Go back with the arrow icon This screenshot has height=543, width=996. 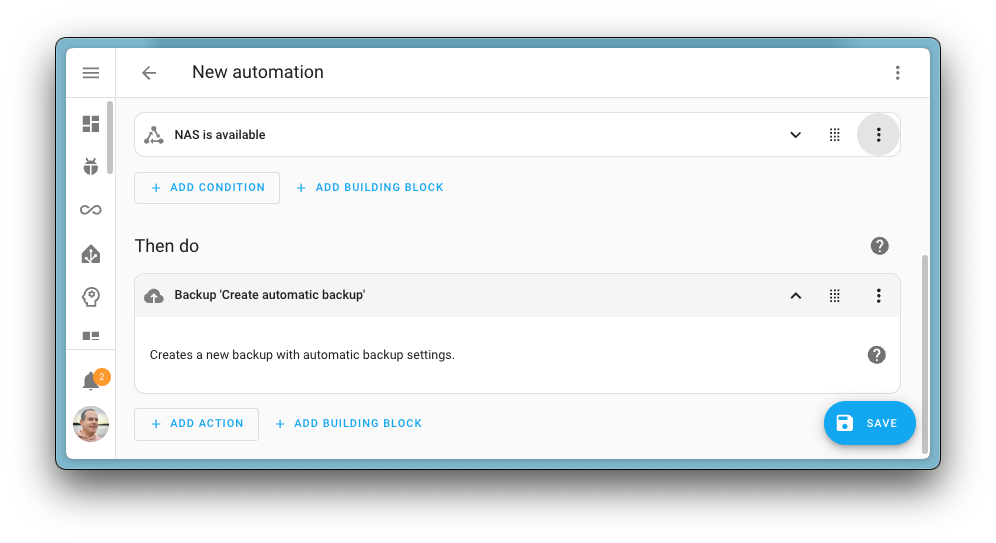149,73
